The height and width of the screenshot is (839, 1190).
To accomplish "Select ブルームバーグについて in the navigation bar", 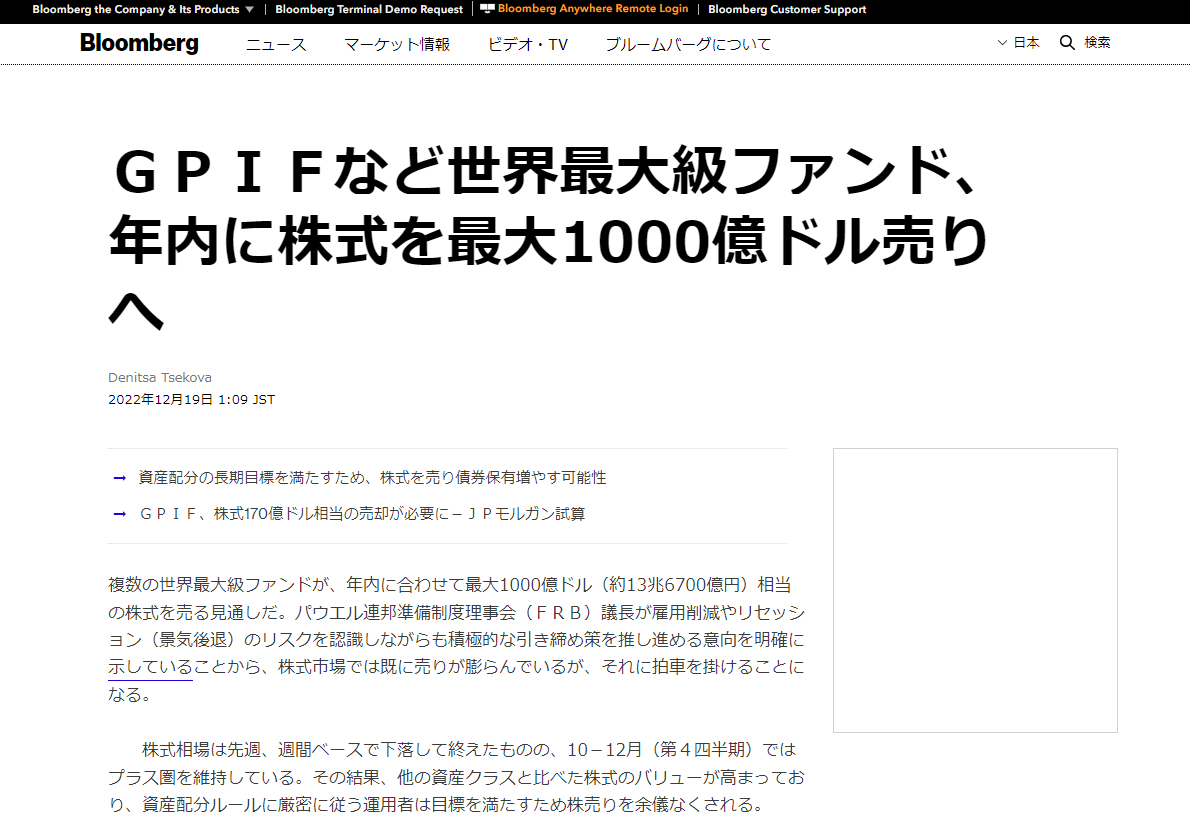I will [687, 44].
